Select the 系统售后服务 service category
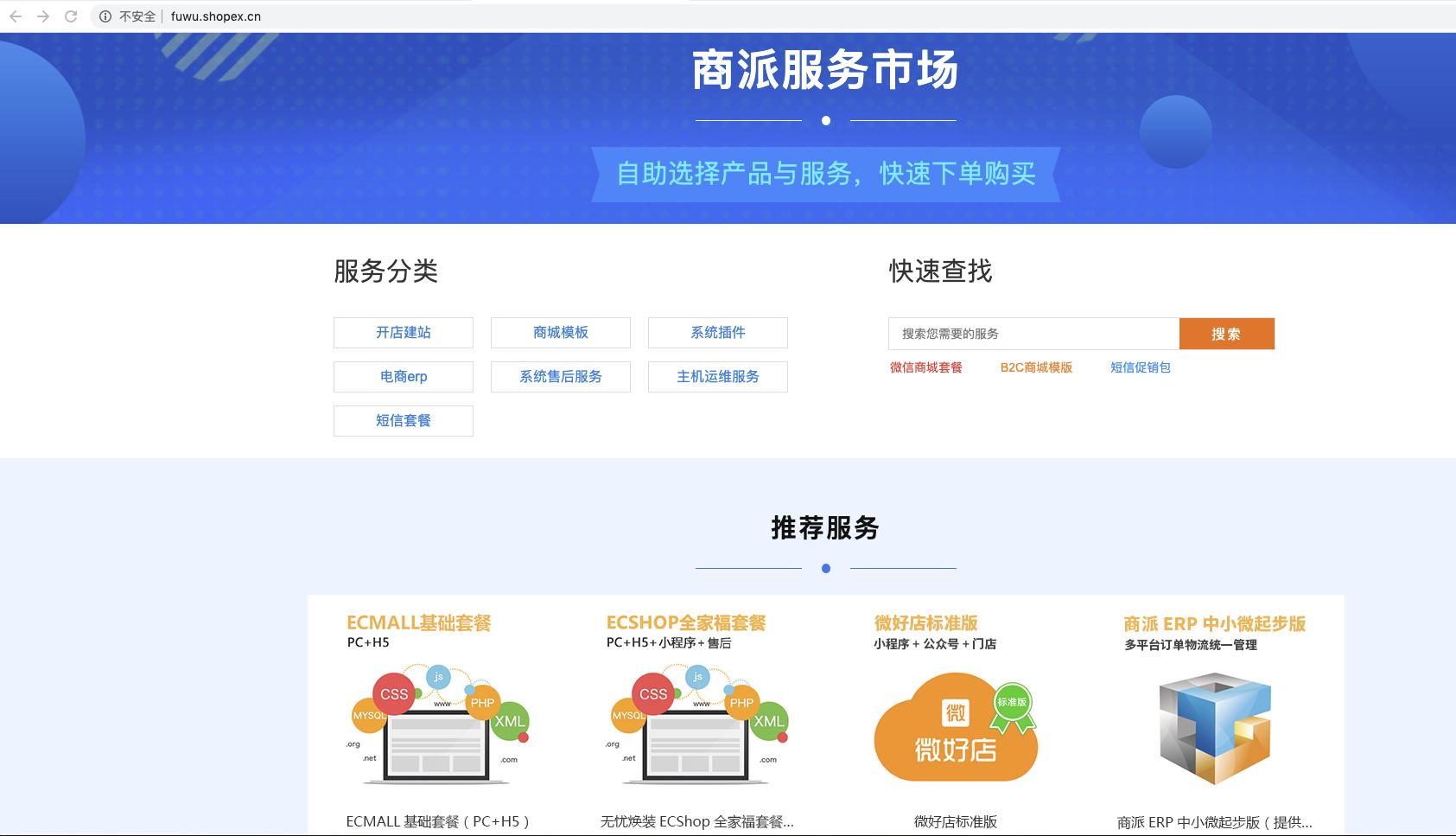Viewport: 1456px width, 836px height. click(x=560, y=377)
